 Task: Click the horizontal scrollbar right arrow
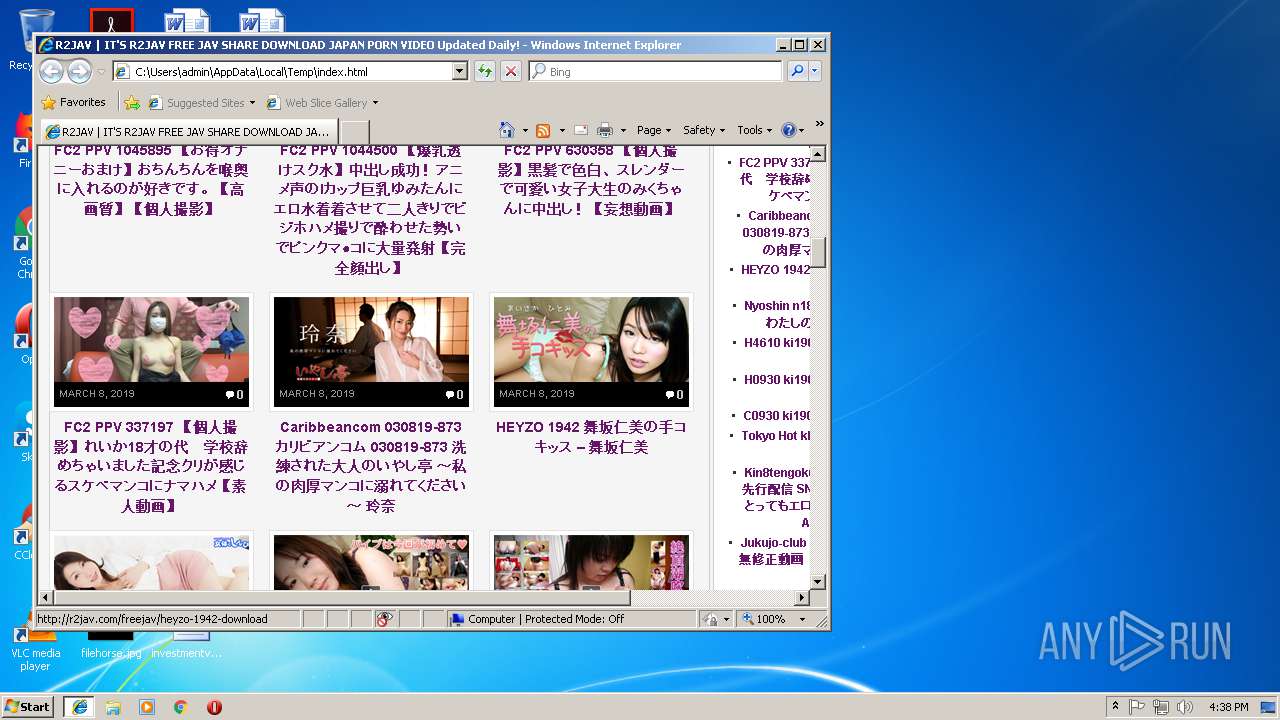801,597
